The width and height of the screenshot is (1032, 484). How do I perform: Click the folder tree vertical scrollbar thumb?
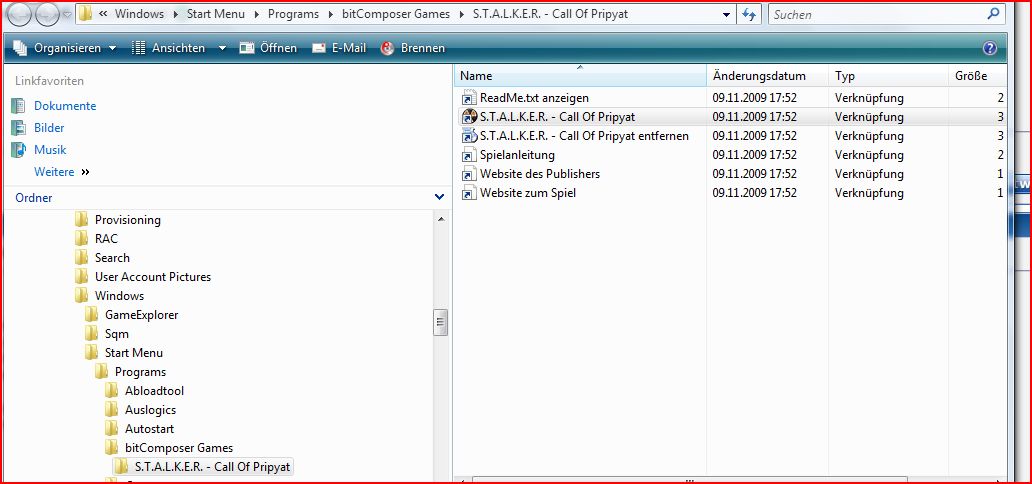[x=440, y=323]
